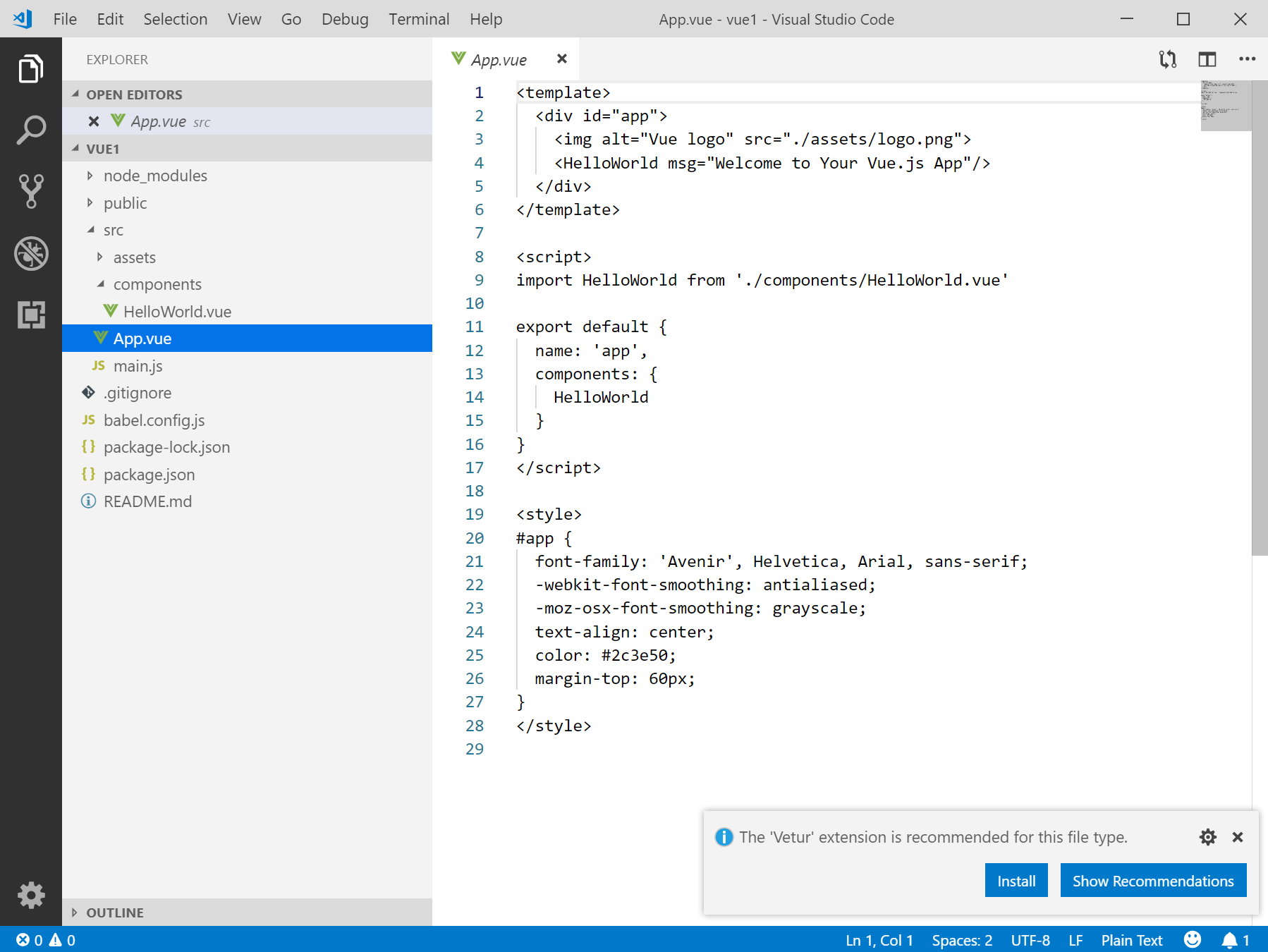
Task: Open the Manage gear menu
Action: coord(31,895)
